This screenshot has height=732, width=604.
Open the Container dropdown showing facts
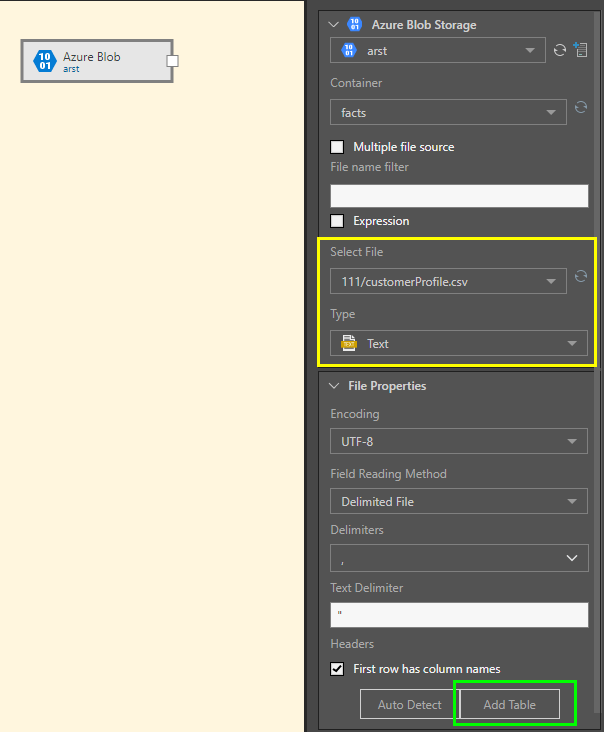click(x=448, y=113)
